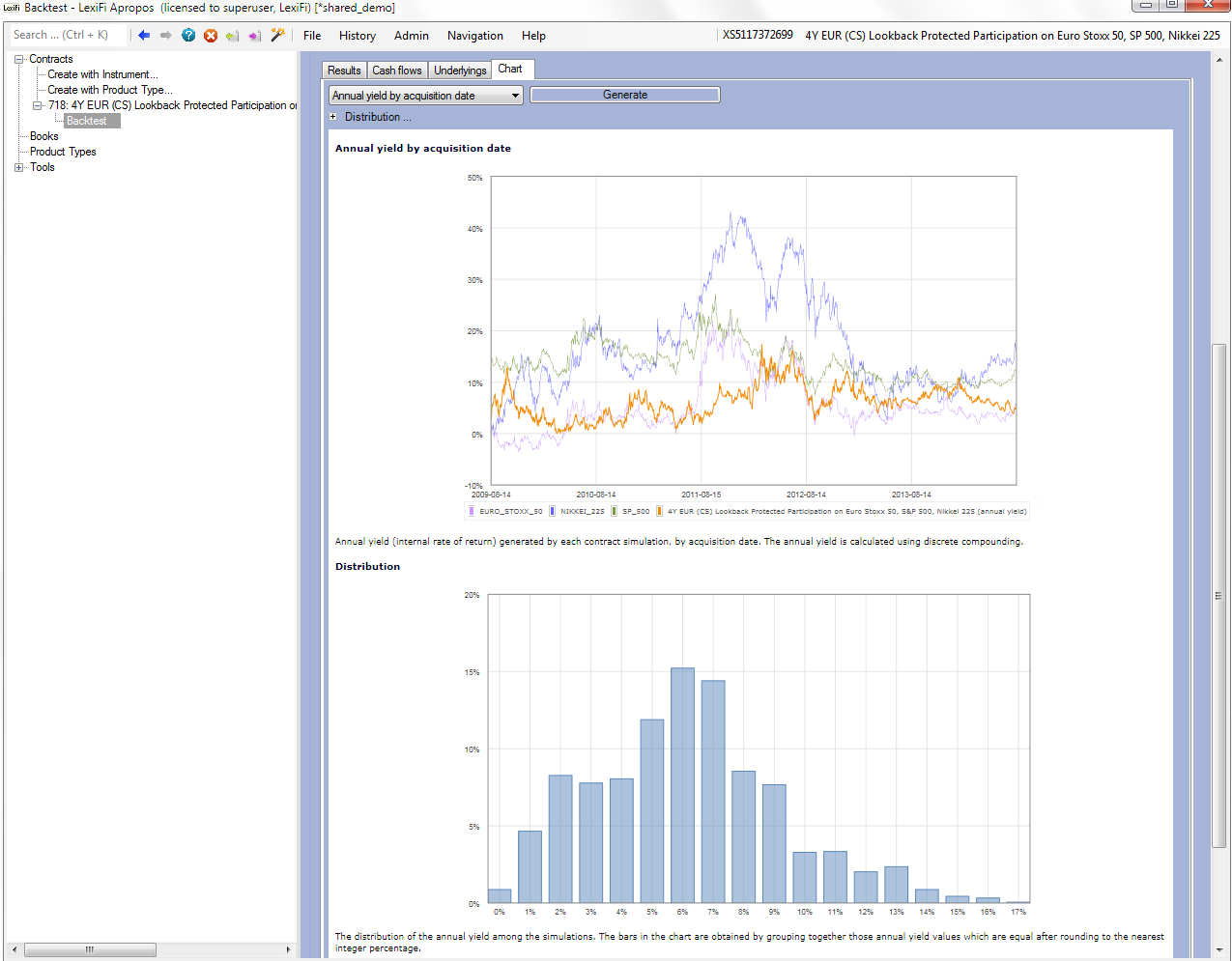This screenshot has width=1232, height=961.
Task: Open the History menu
Action: (358, 36)
